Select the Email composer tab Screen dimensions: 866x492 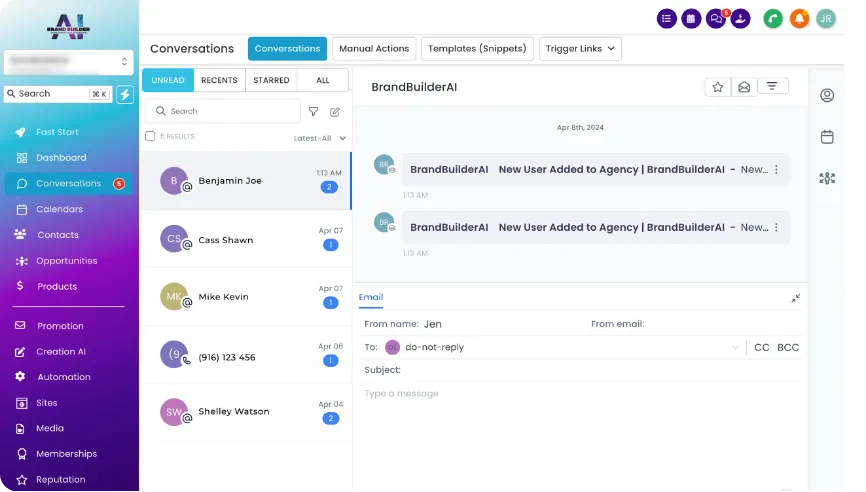pos(371,297)
